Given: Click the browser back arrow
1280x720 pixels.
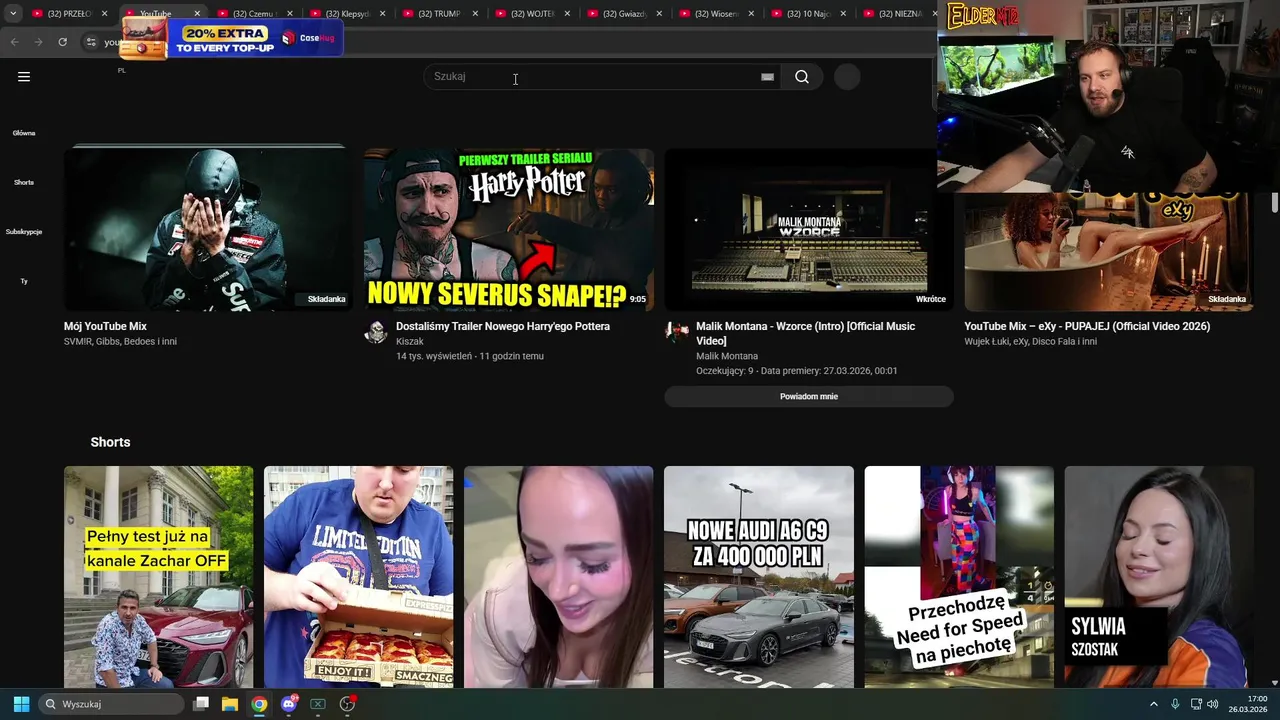Looking at the screenshot, I should (14, 42).
